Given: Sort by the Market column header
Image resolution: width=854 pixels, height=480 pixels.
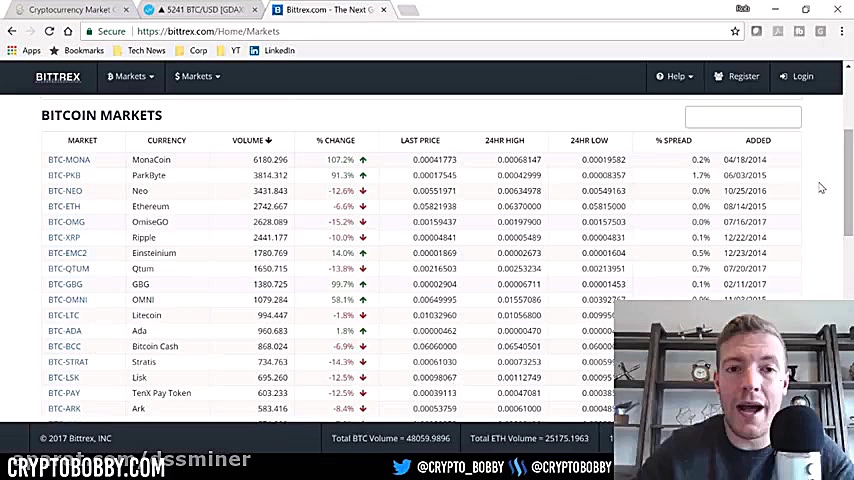Looking at the screenshot, I should pos(82,141).
